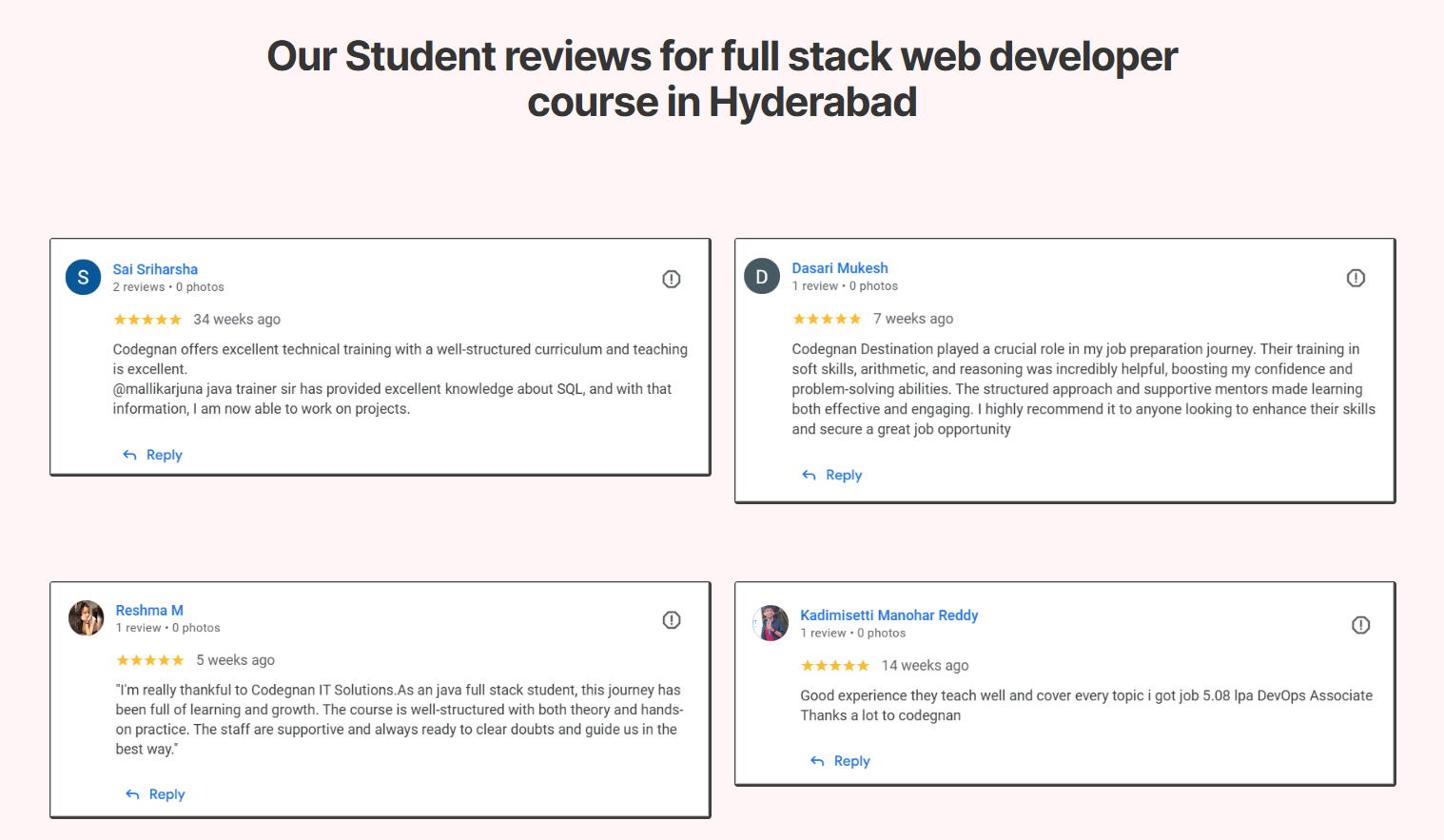
Task: Click the five-star rating on Dasari Mukesh's review
Action: [827, 319]
